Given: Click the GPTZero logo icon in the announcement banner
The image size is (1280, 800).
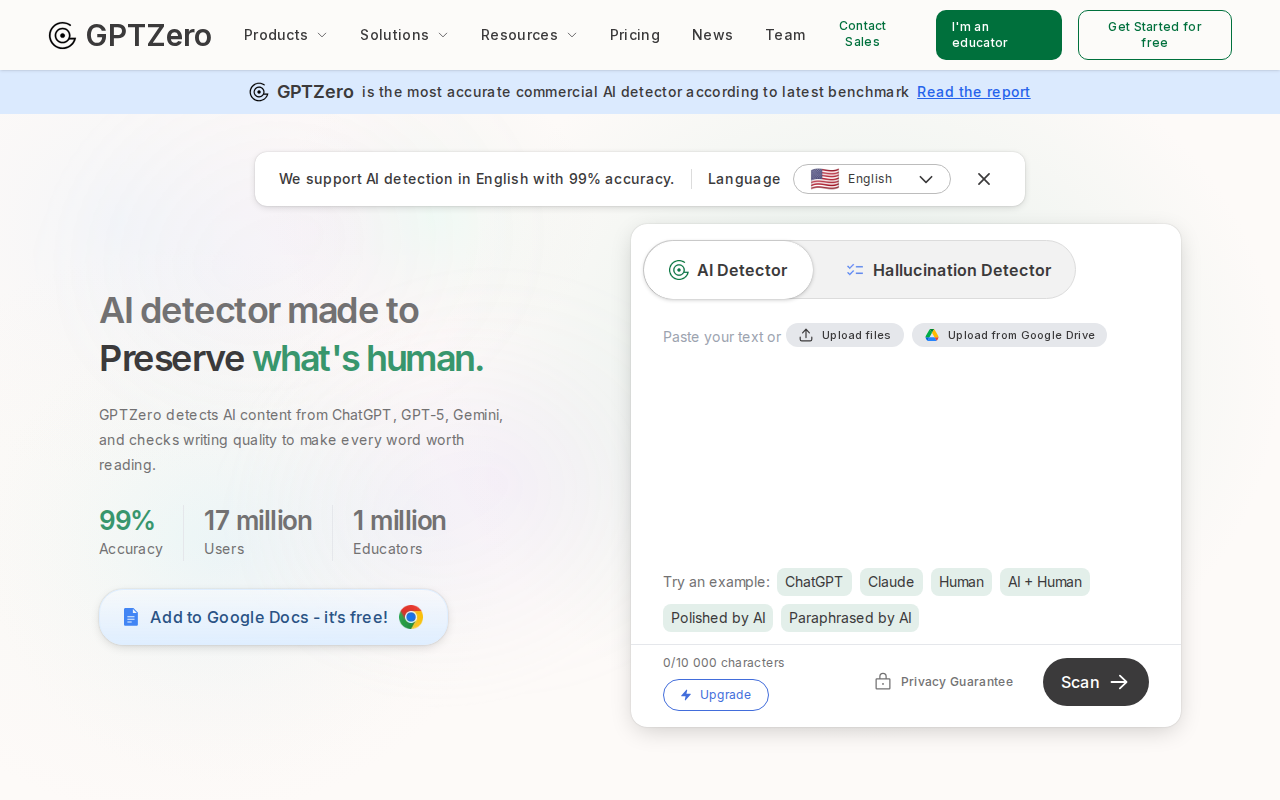Looking at the screenshot, I should pyautogui.click(x=259, y=92).
